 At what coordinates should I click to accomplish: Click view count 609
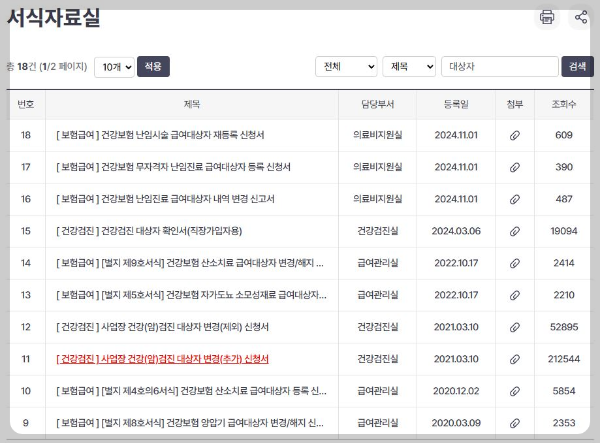(x=564, y=135)
